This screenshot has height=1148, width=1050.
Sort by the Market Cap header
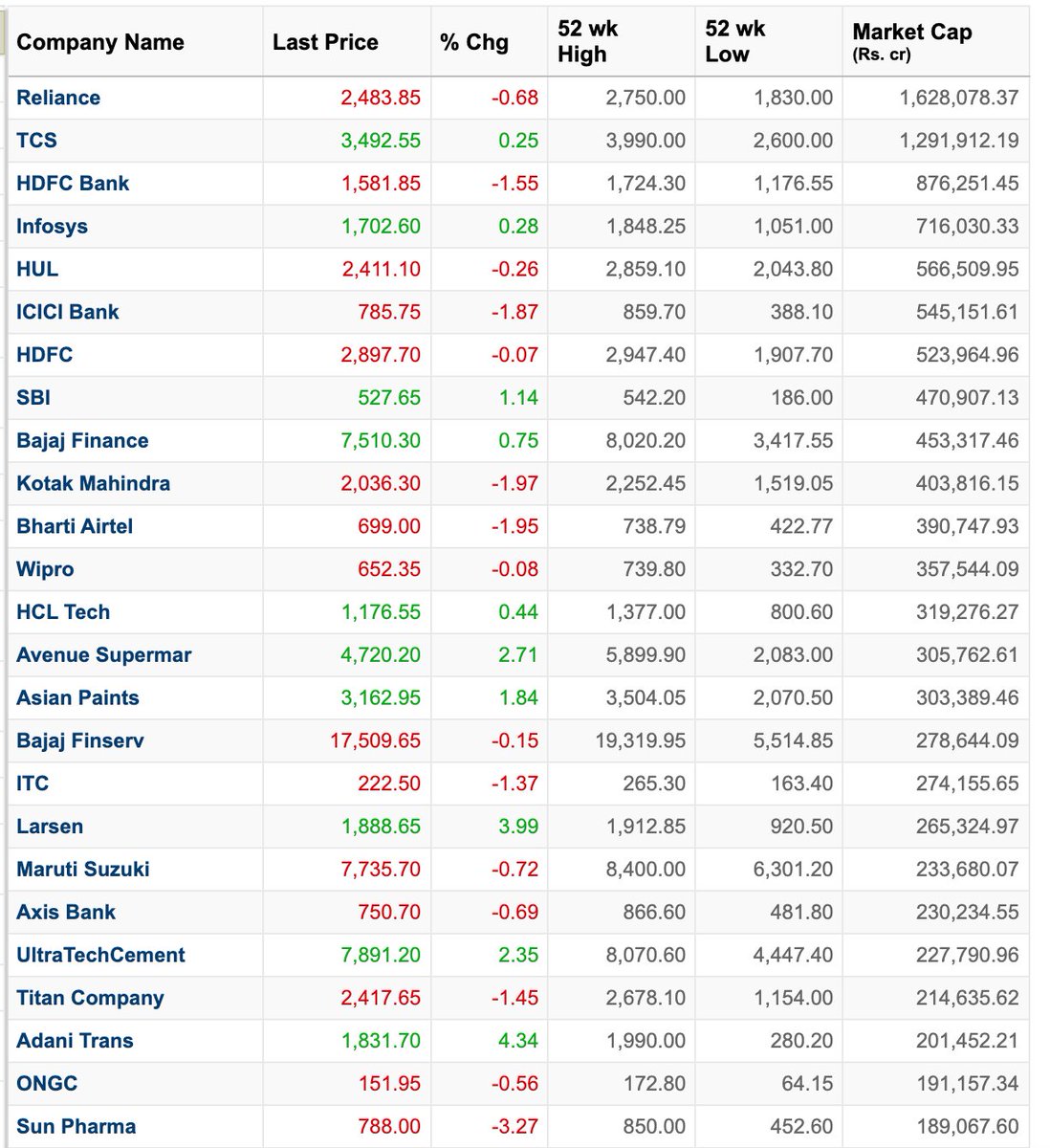912,41
